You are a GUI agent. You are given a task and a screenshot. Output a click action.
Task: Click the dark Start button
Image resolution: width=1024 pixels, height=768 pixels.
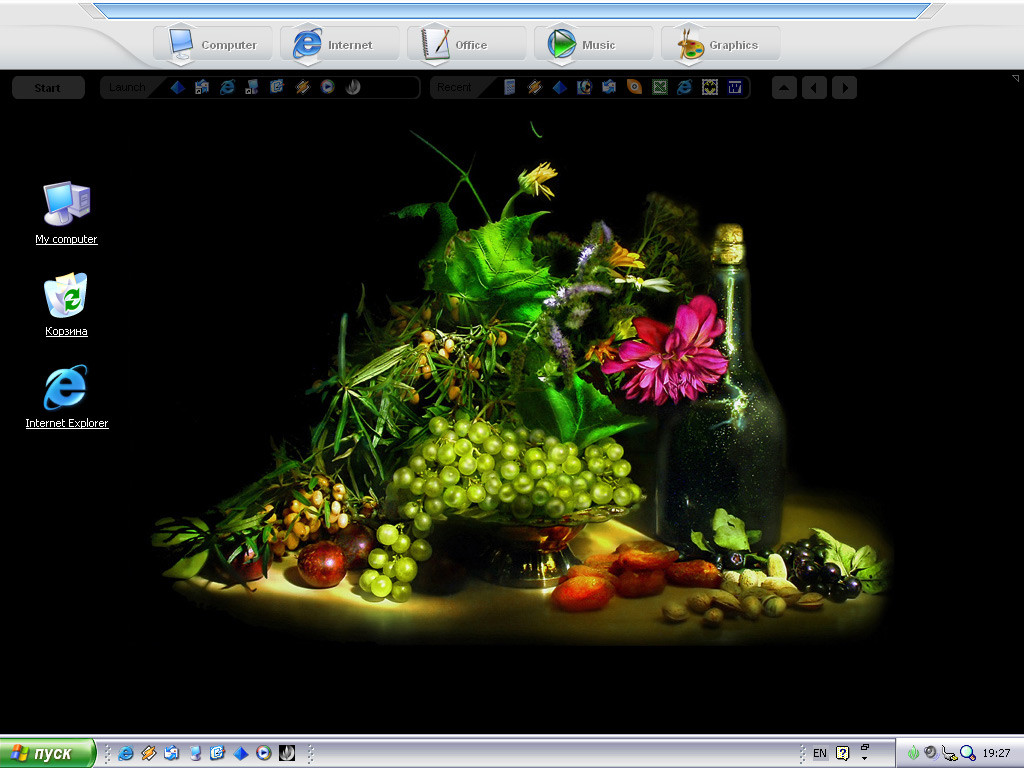48,88
